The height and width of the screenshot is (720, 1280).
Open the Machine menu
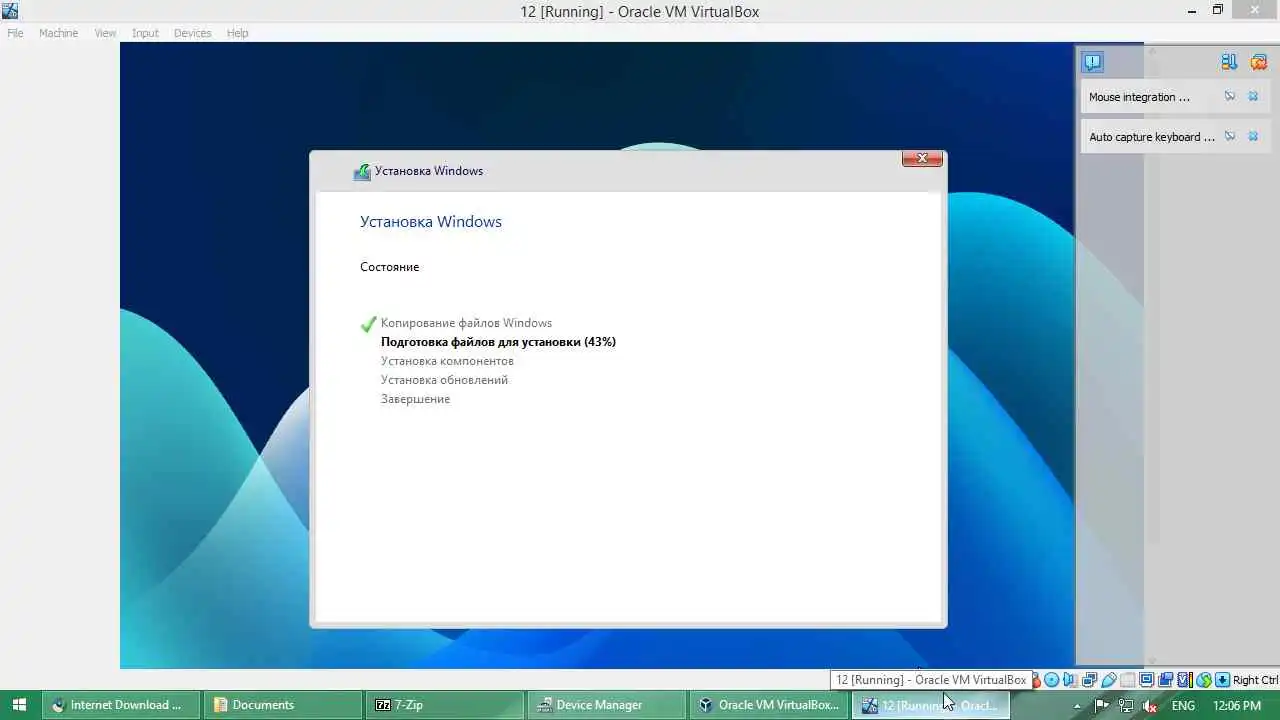[x=58, y=33]
